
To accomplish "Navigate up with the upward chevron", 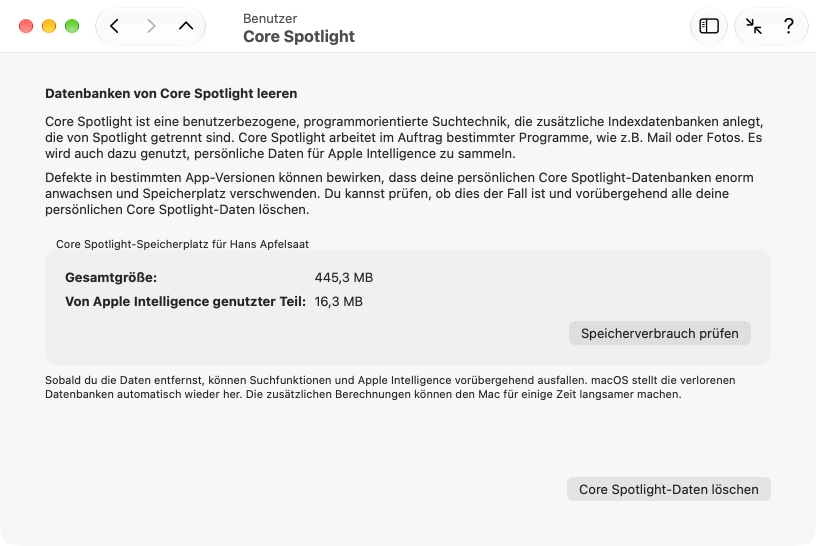I will 186,26.
